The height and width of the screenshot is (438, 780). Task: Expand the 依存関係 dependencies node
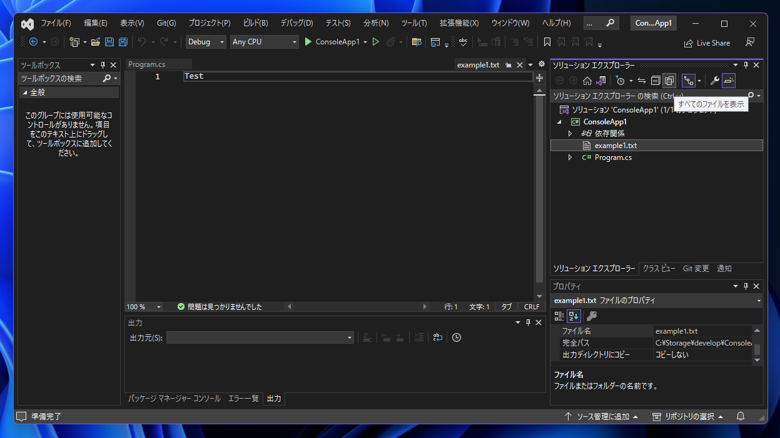(x=570, y=133)
